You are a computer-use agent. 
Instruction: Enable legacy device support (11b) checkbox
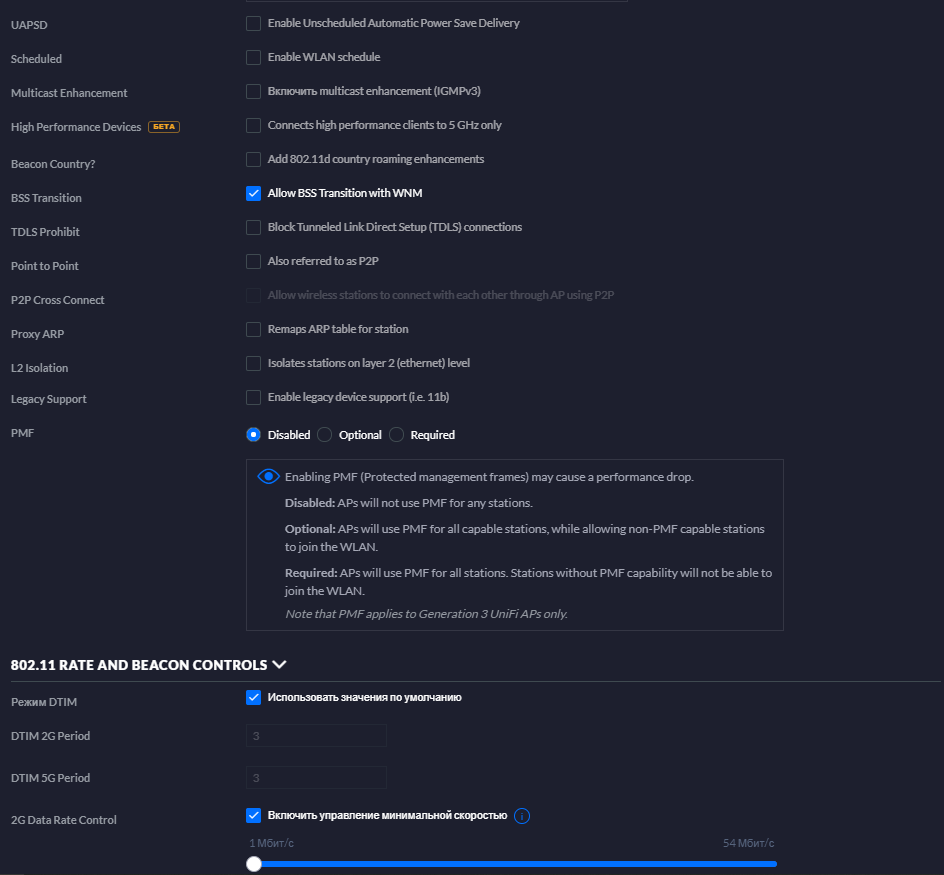click(254, 397)
